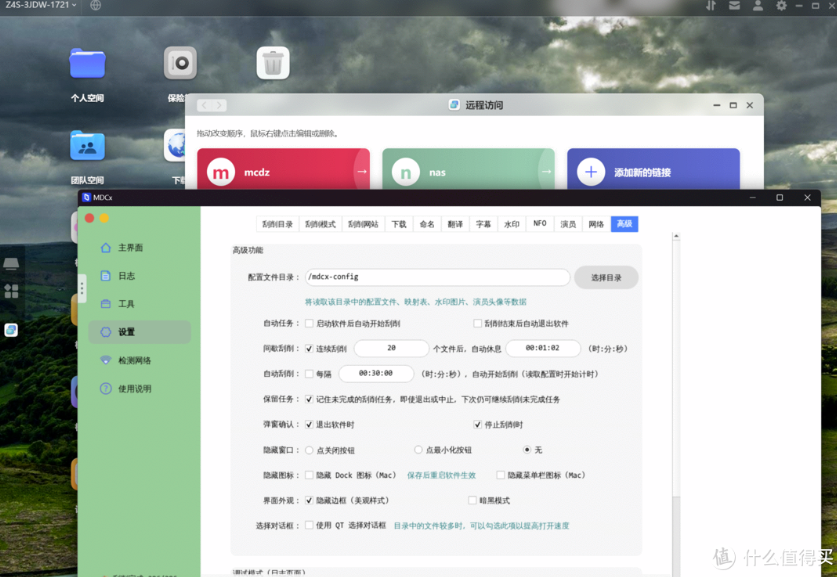Focus the 配置文件目录 path field
This screenshot has width=837, height=577.
[x=438, y=277]
